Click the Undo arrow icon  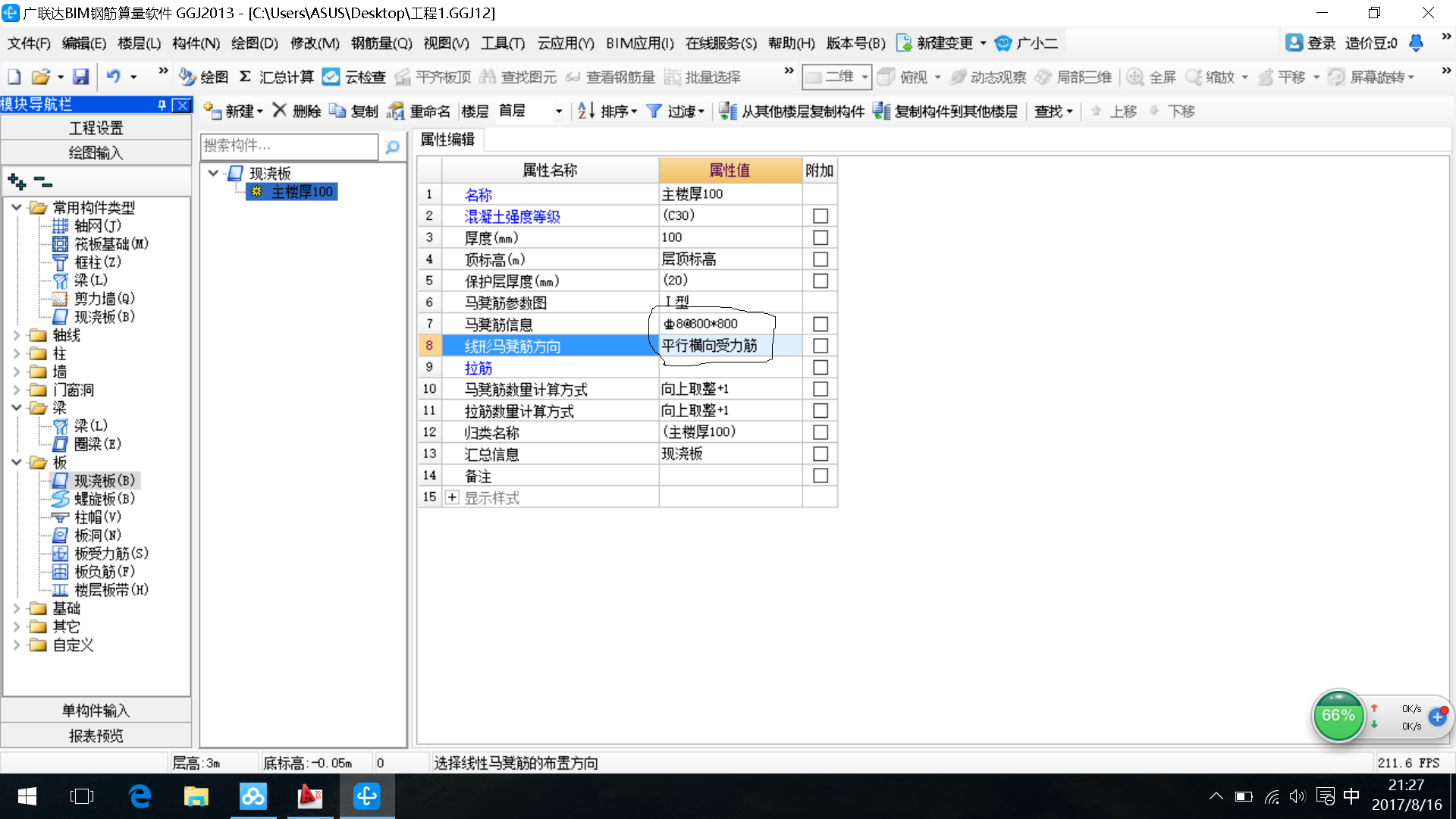coord(113,77)
